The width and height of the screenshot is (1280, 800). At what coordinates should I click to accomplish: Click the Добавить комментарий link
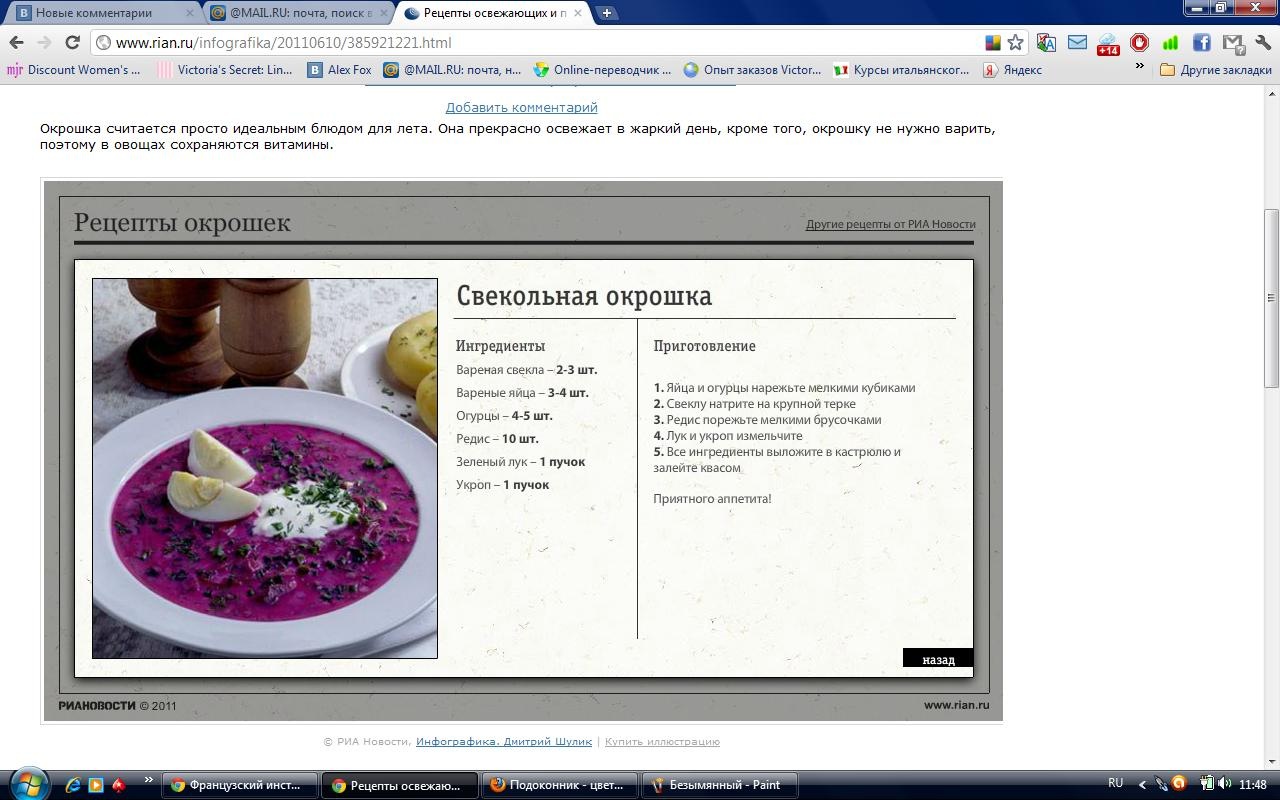[521, 107]
